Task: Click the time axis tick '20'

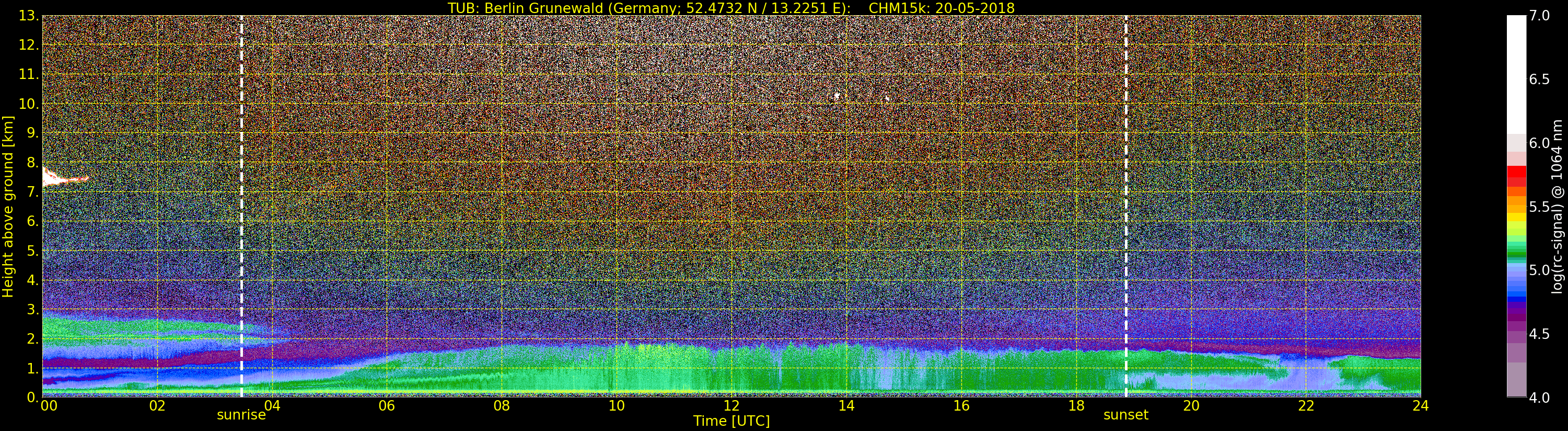Action: 1191,405
